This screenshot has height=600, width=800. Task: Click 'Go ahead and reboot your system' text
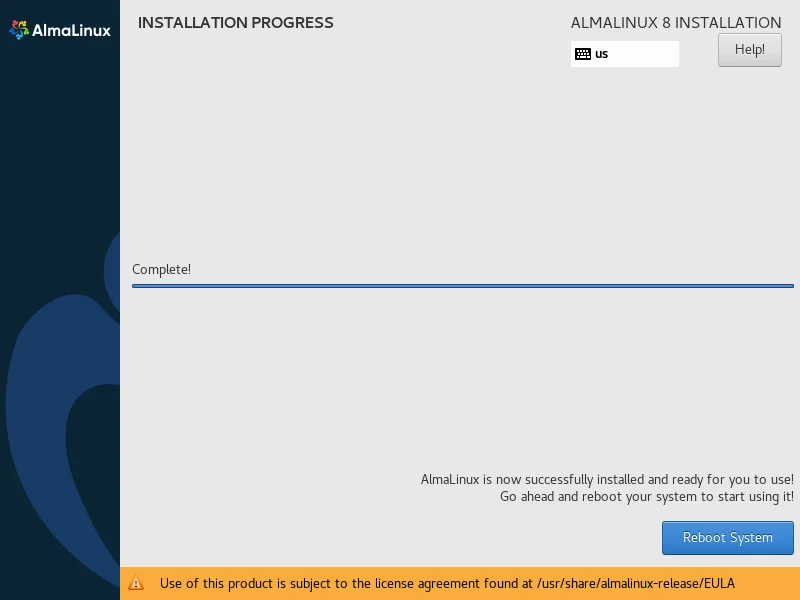647,496
